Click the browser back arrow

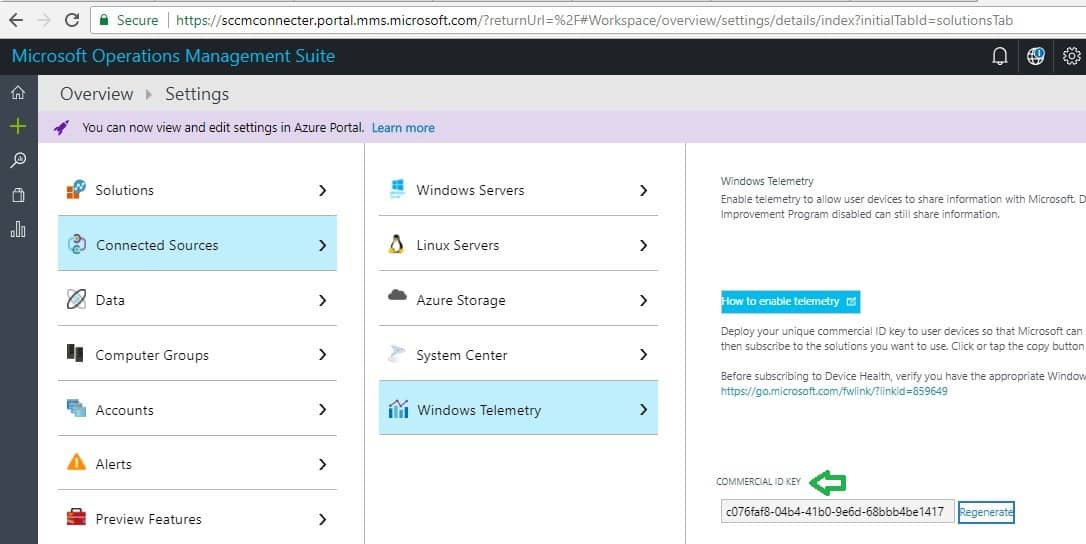15,20
